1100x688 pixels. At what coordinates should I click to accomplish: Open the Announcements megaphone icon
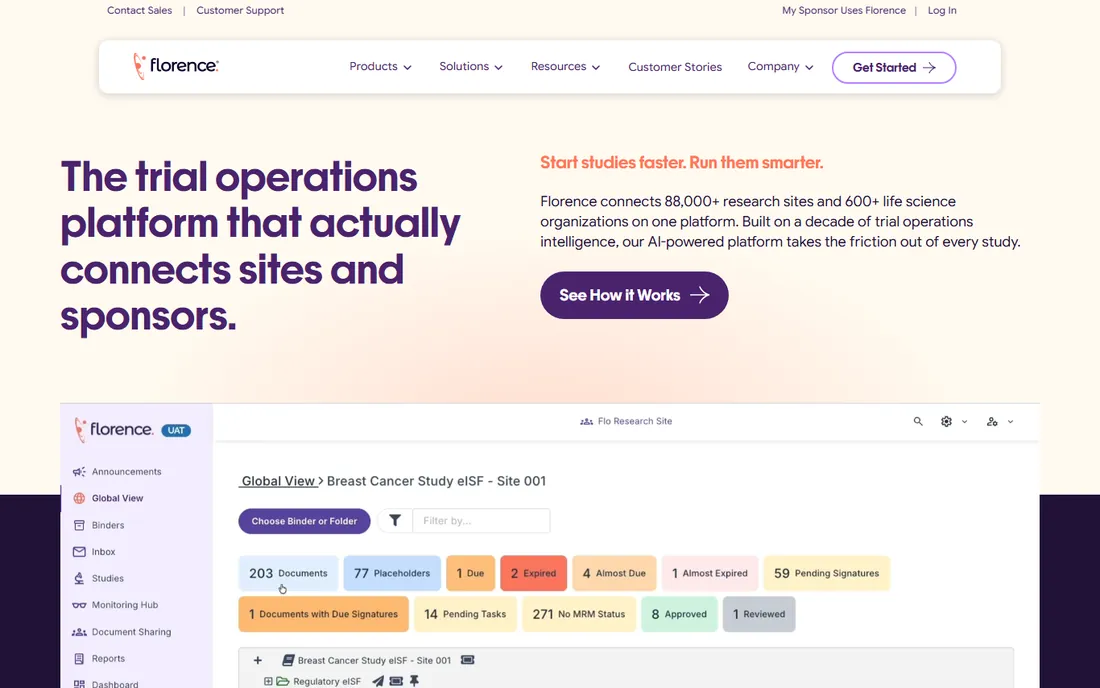(79, 471)
